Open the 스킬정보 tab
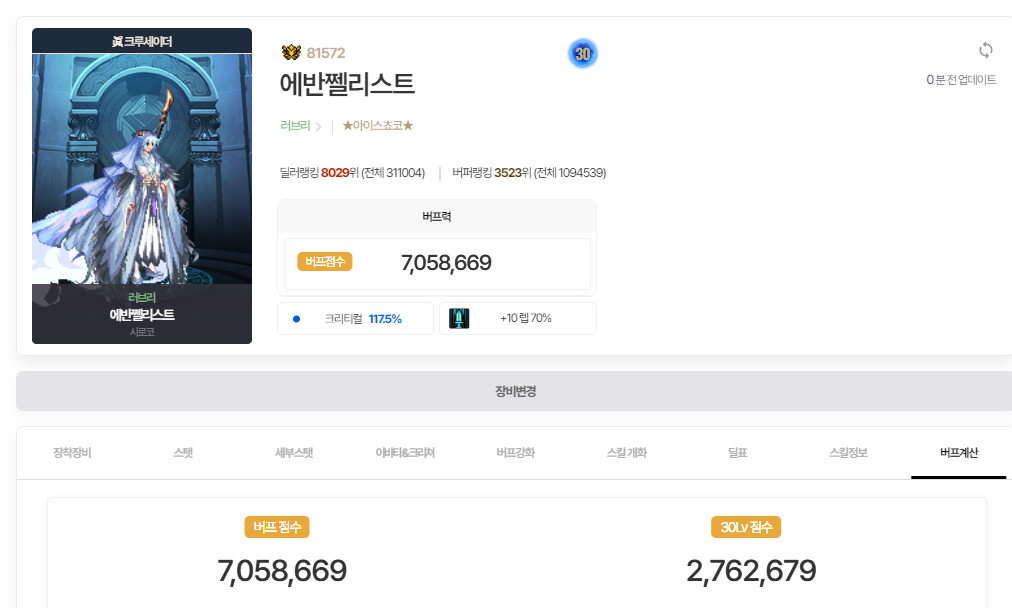 (848, 453)
